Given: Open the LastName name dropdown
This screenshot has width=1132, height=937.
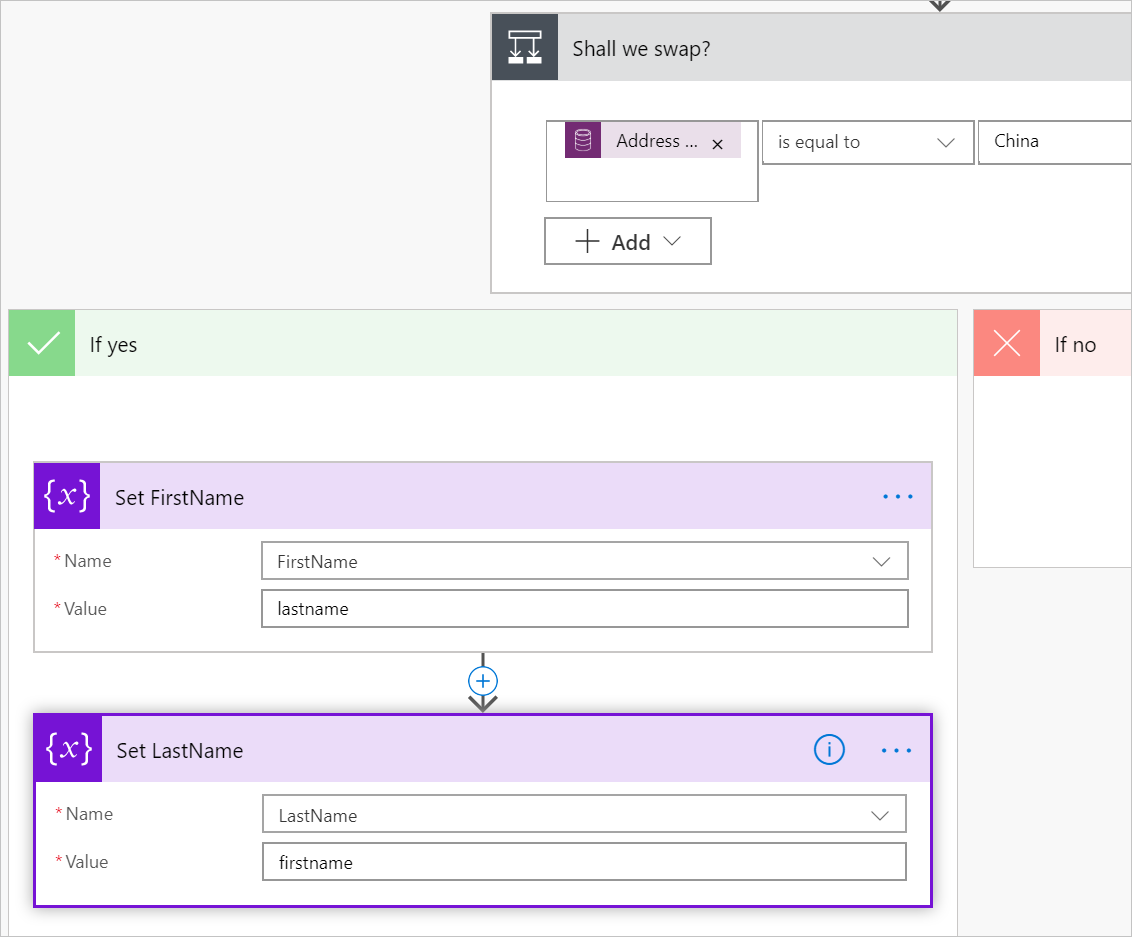Looking at the screenshot, I should [880, 814].
